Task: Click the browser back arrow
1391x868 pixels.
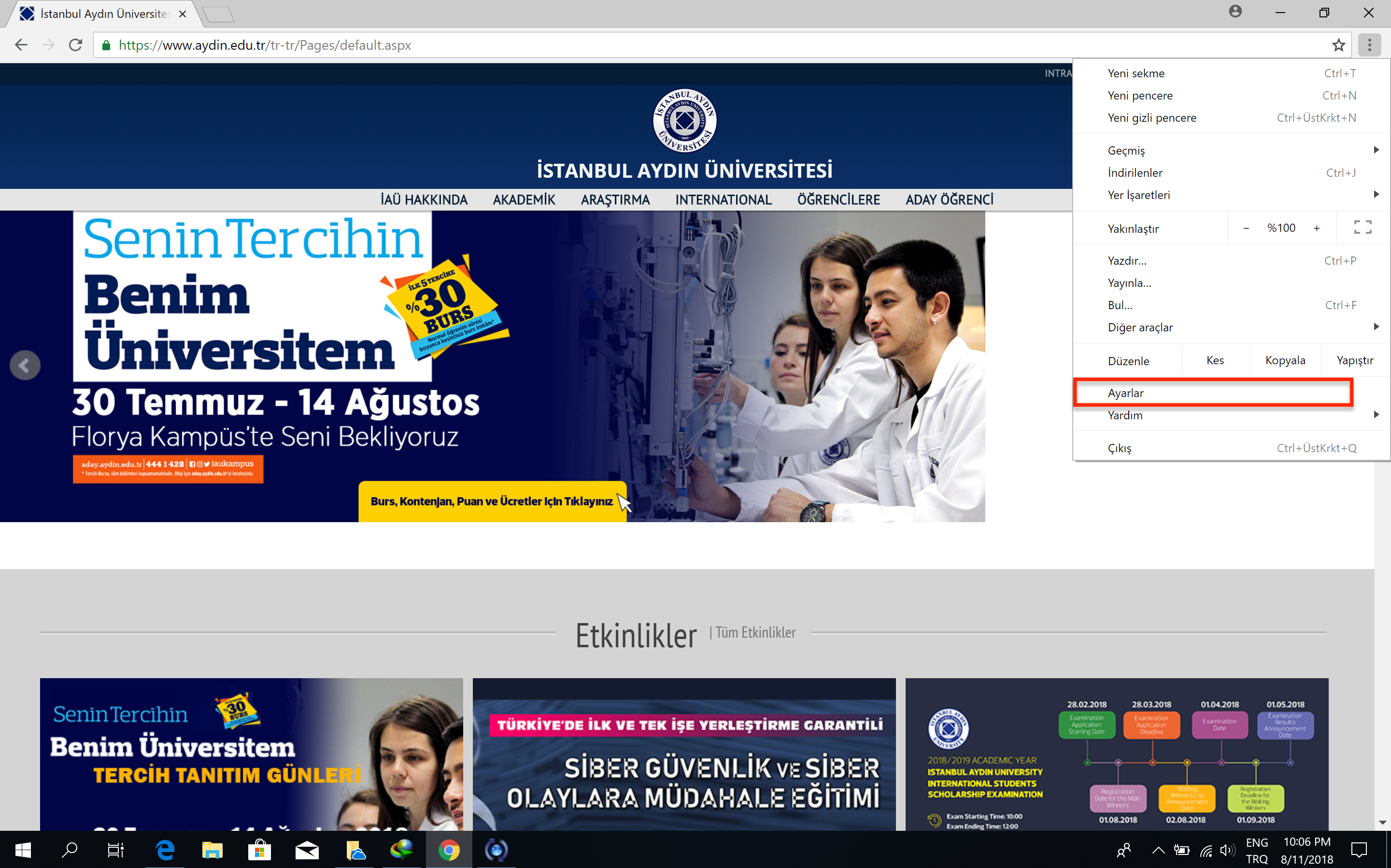Action: (21, 45)
